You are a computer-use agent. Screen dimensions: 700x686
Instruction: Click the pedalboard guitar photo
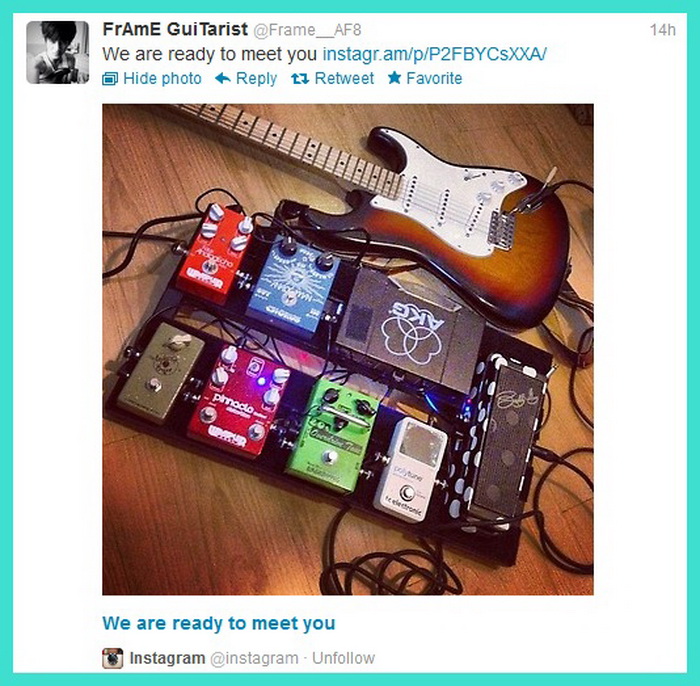point(348,349)
